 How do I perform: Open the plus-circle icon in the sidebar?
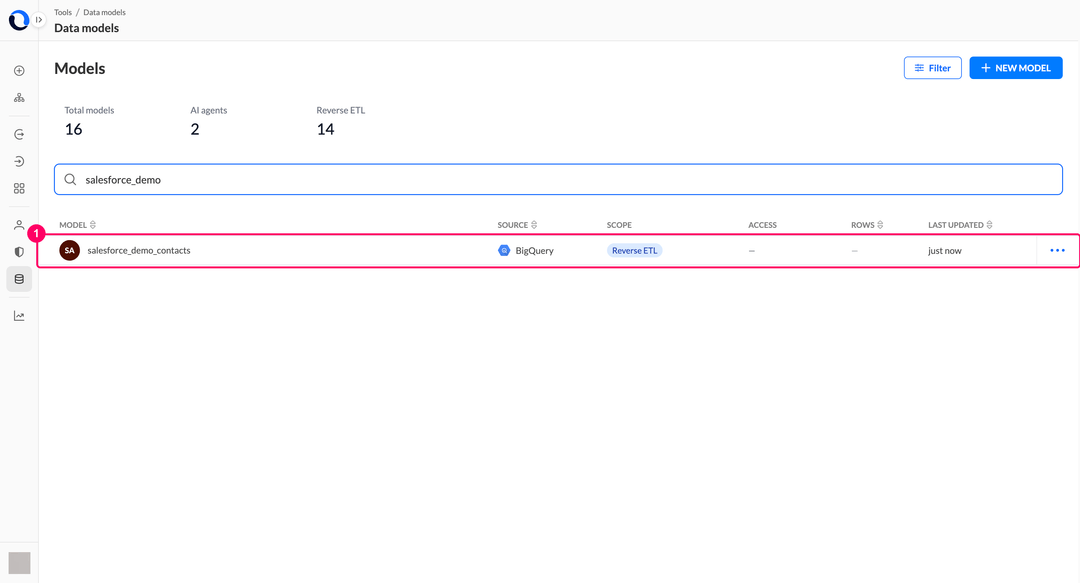(19, 71)
